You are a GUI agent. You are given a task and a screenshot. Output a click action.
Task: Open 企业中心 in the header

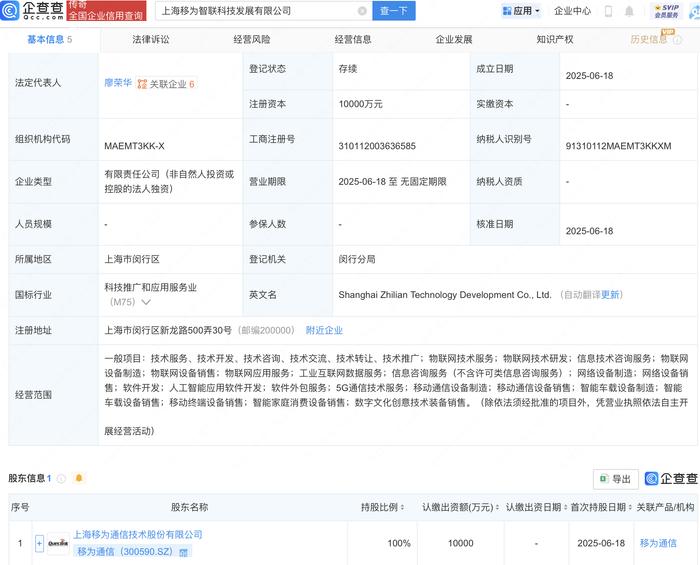click(572, 11)
